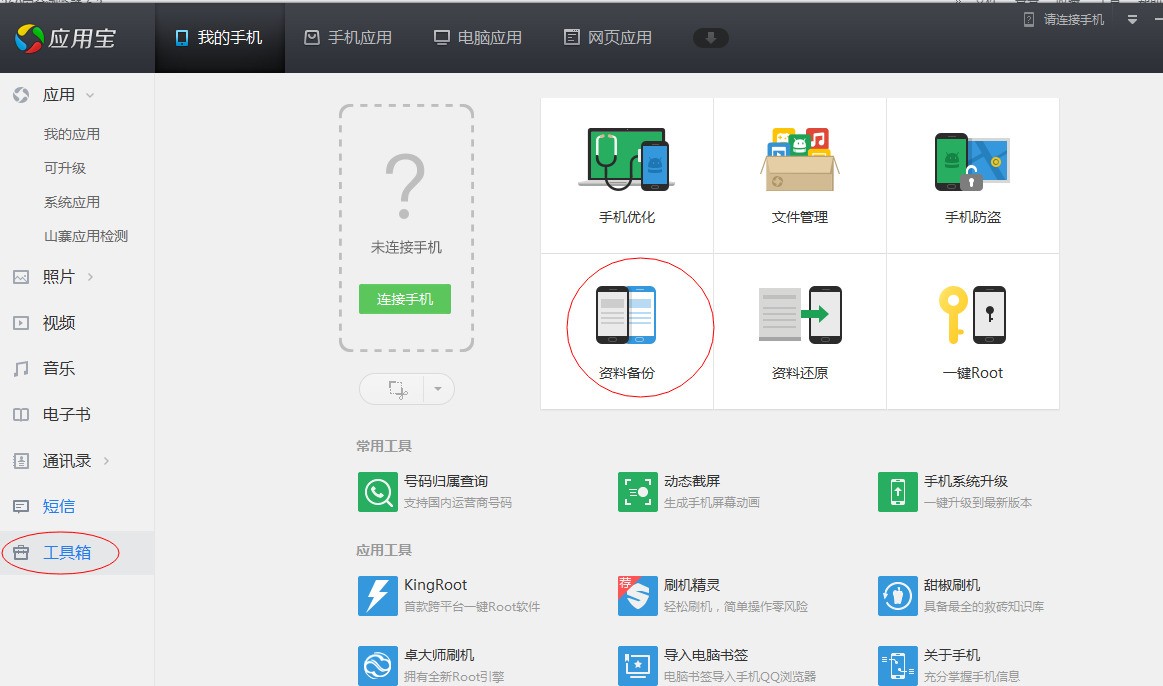Open the 资料还原 data restore tile

(800, 332)
